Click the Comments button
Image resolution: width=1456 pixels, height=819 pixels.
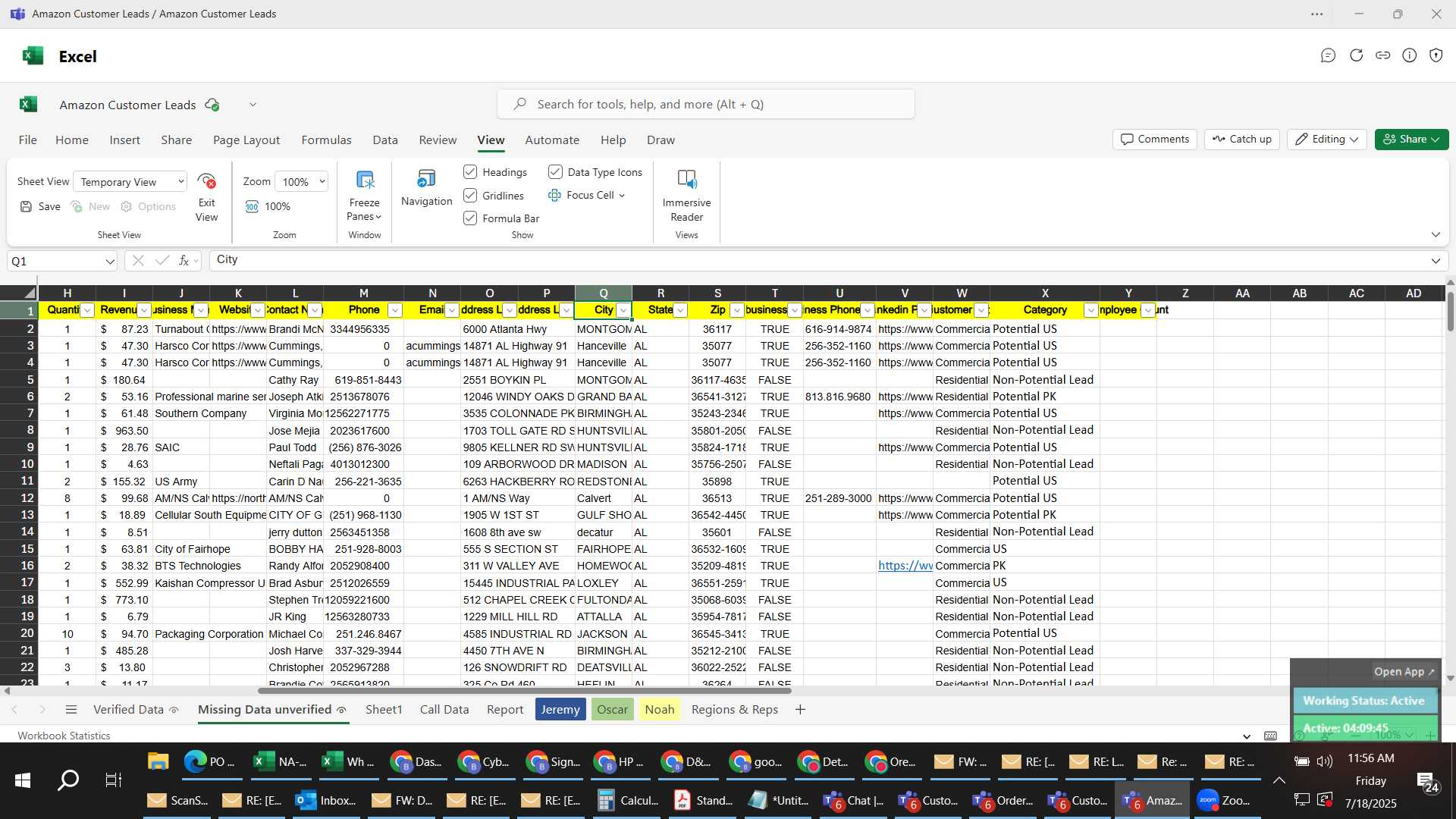(x=1155, y=140)
